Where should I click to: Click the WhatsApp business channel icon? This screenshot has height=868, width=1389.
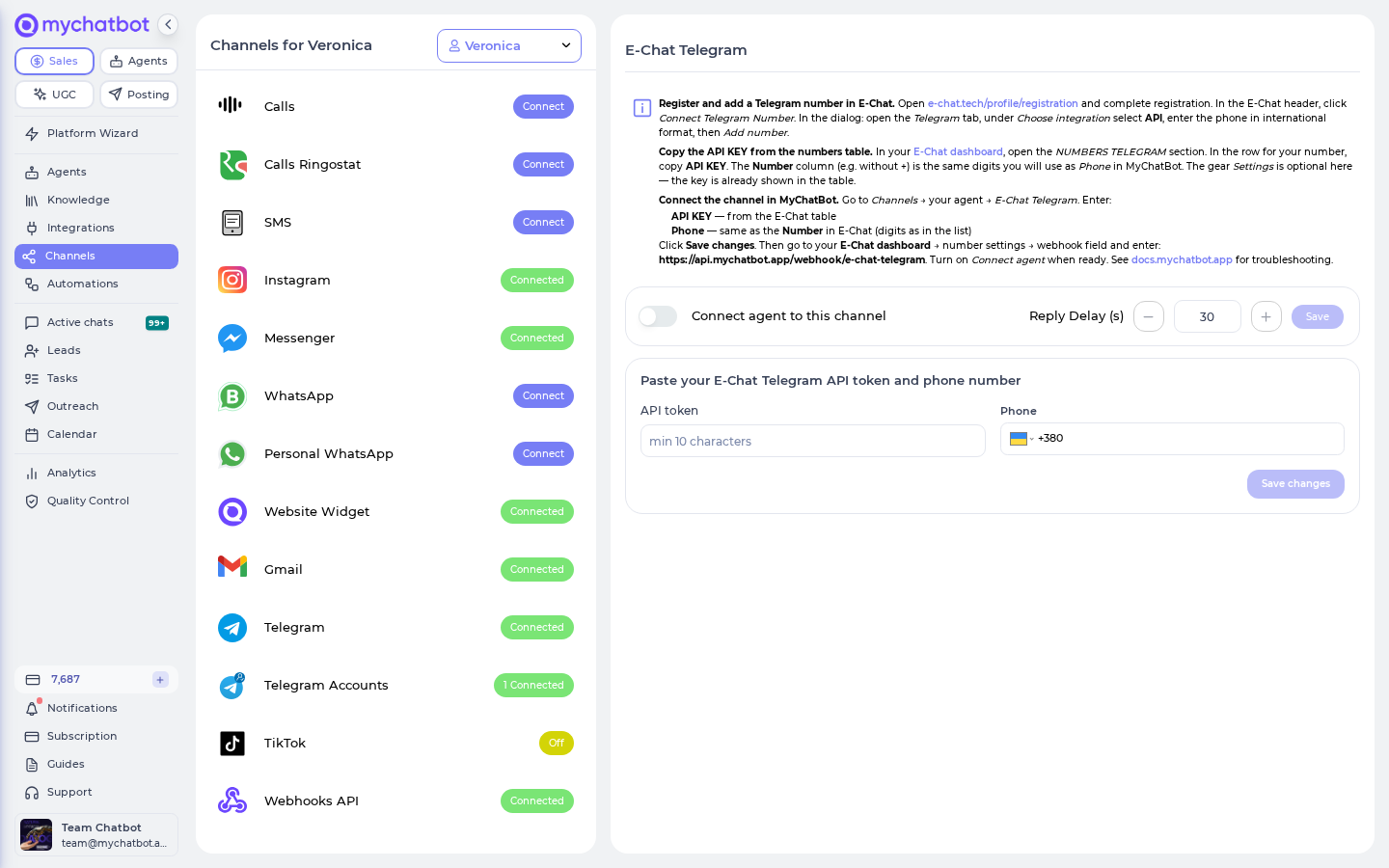tap(232, 396)
